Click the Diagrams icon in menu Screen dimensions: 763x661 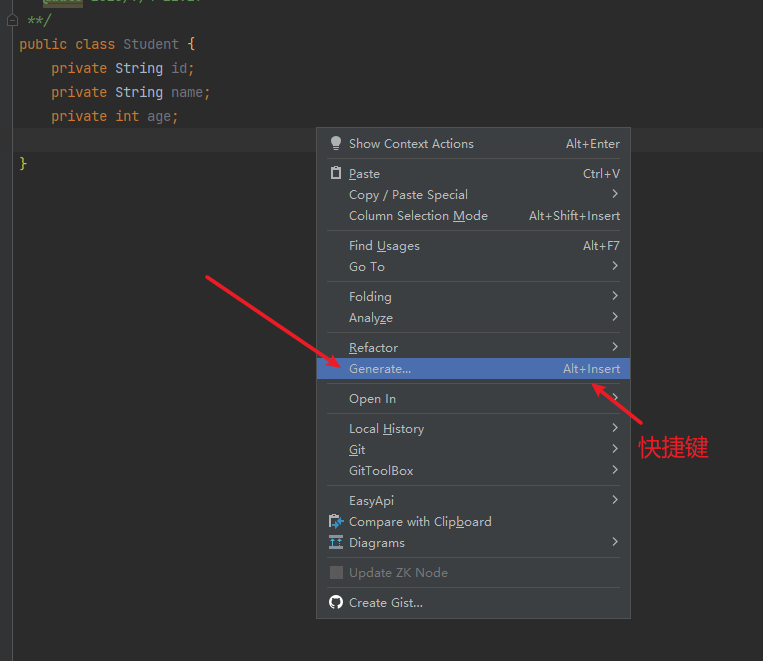(x=336, y=542)
